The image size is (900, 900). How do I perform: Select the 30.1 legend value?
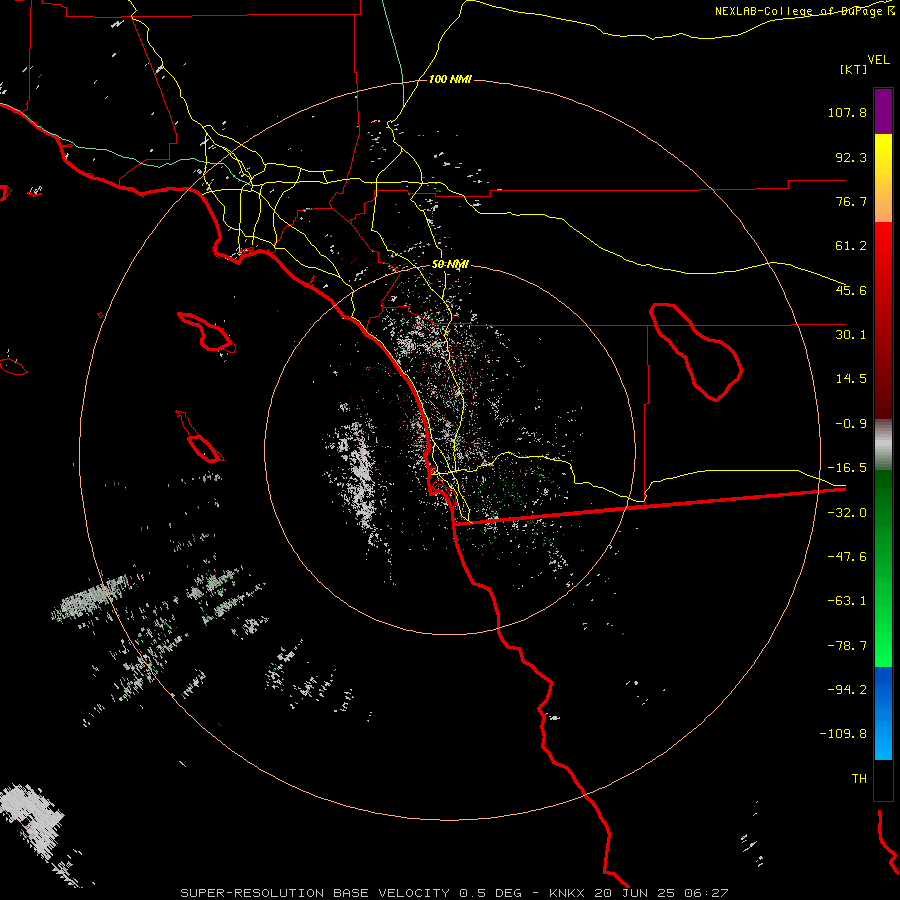pyautogui.click(x=851, y=335)
